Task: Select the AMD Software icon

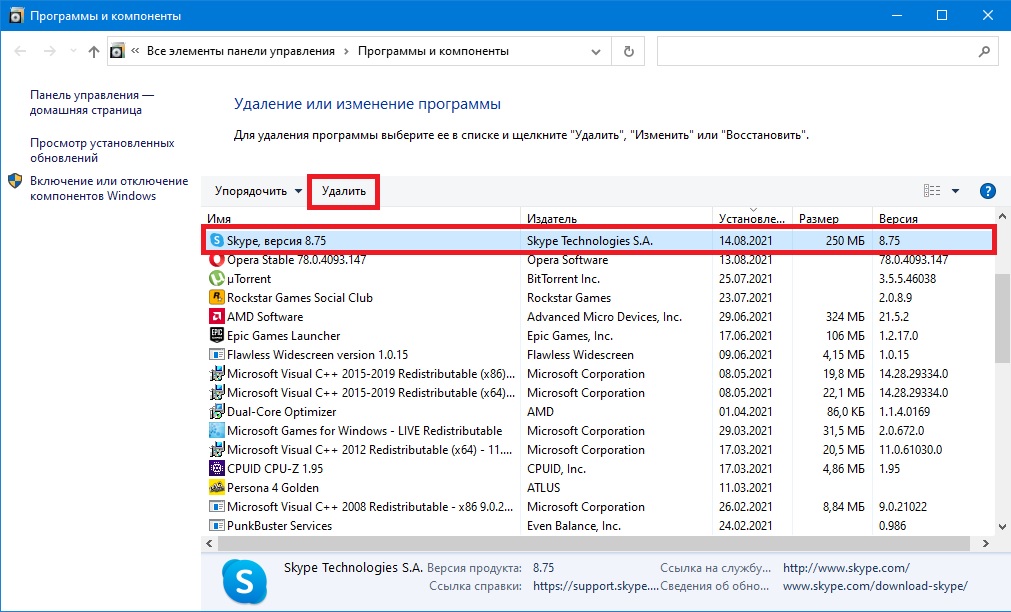Action: point(217,317)
